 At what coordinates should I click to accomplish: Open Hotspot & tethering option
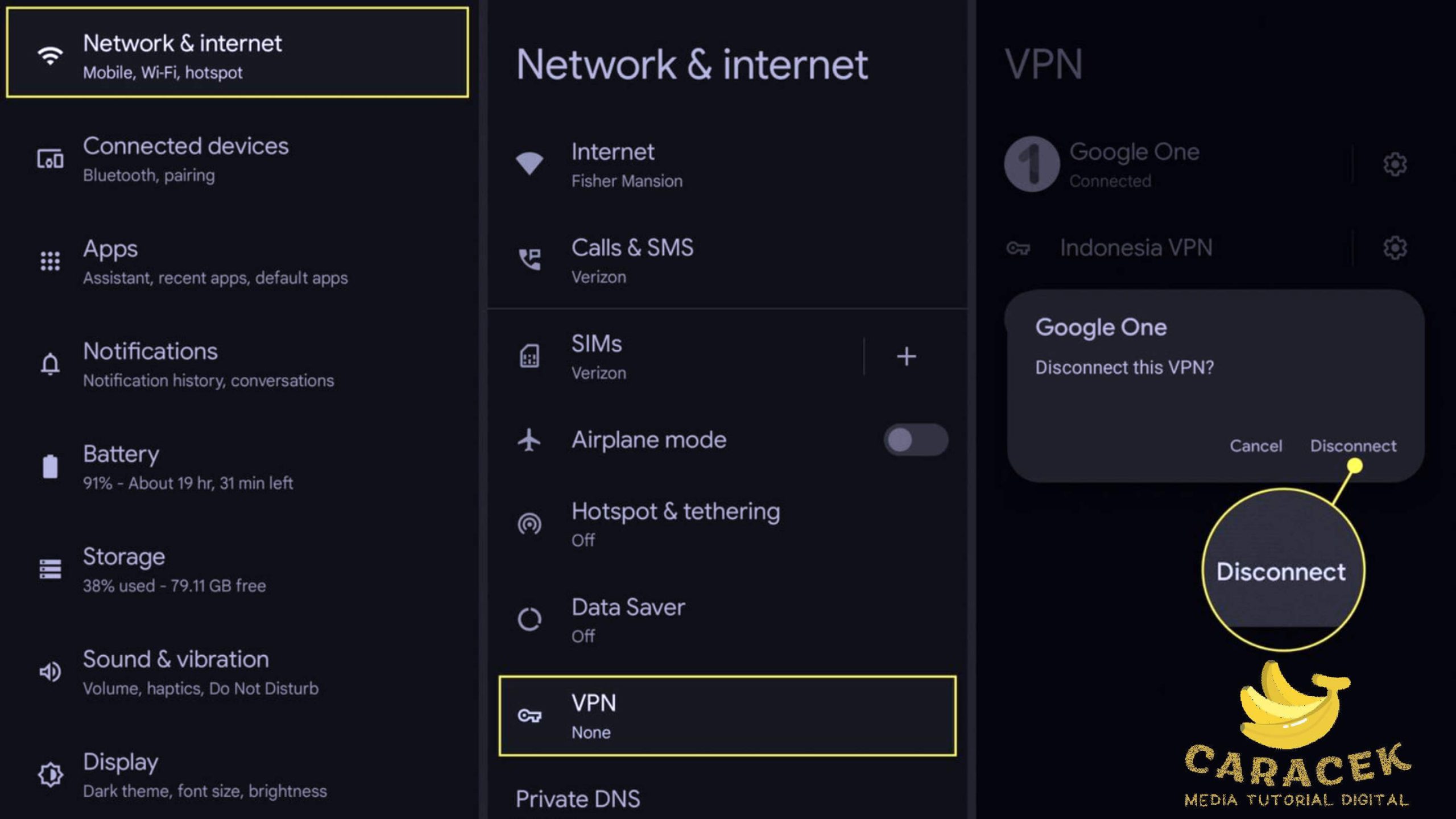point(675,523)
